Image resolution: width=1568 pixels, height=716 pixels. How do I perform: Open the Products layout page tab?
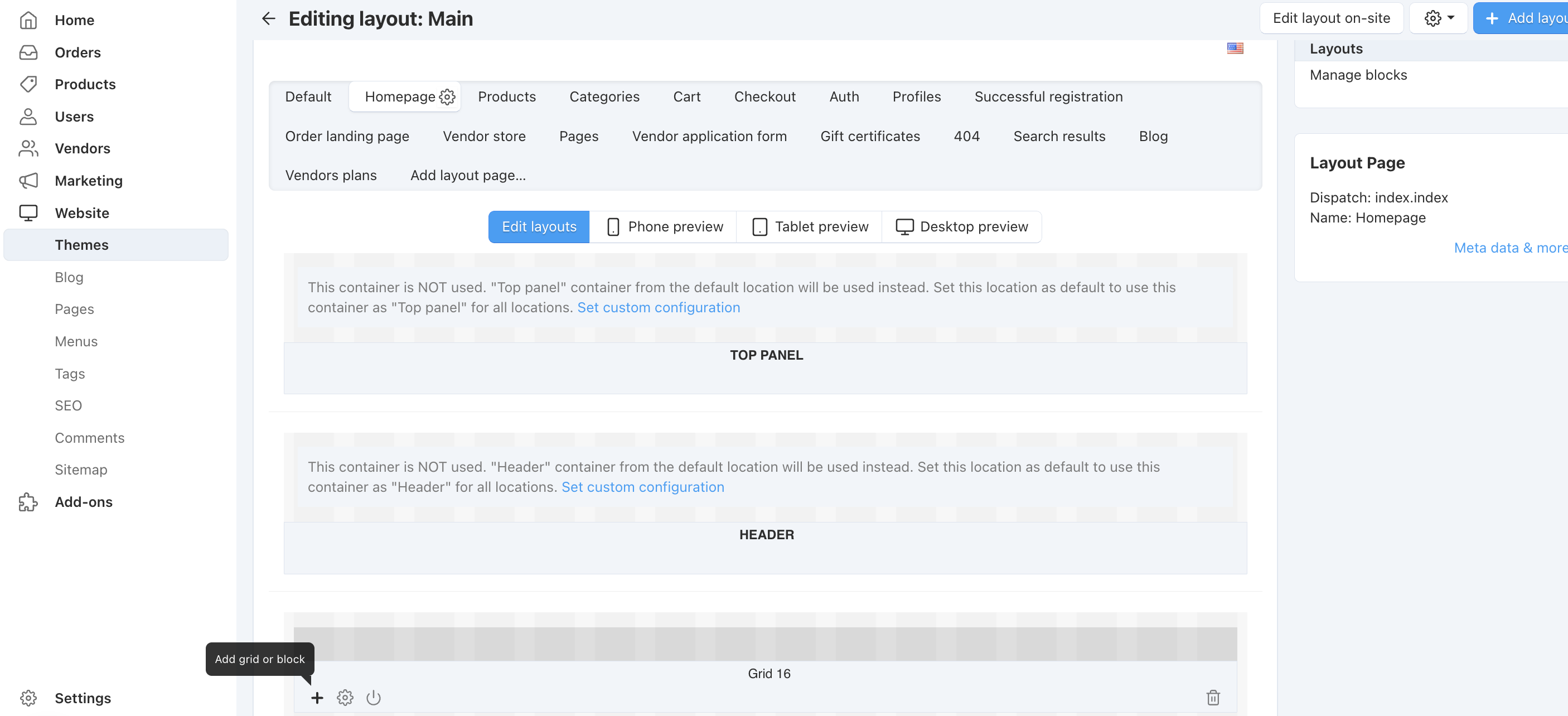(506, 97)
